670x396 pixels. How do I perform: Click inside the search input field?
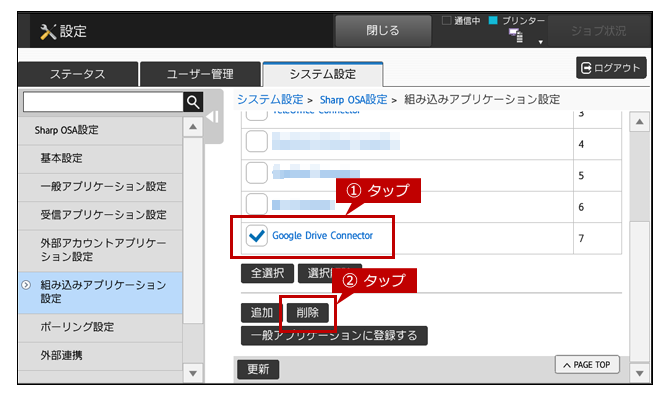[103, 102]
